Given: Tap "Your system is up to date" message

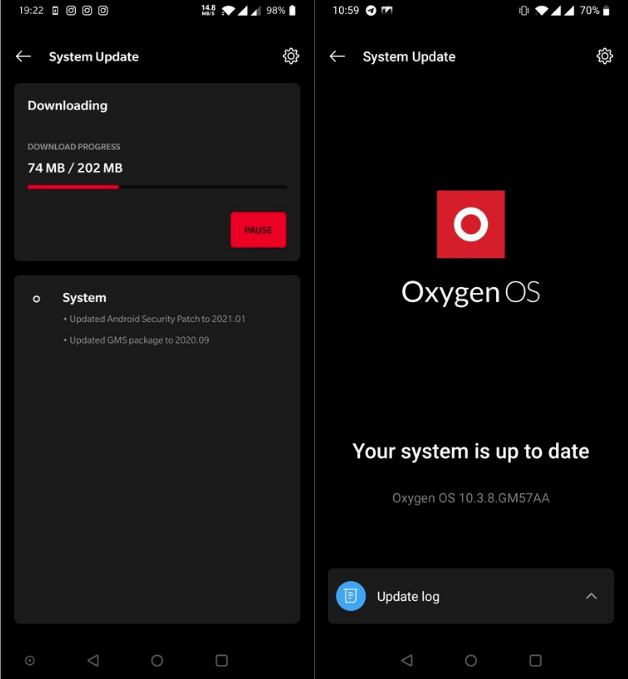Looking at the screenshot, I should (471, 452).
